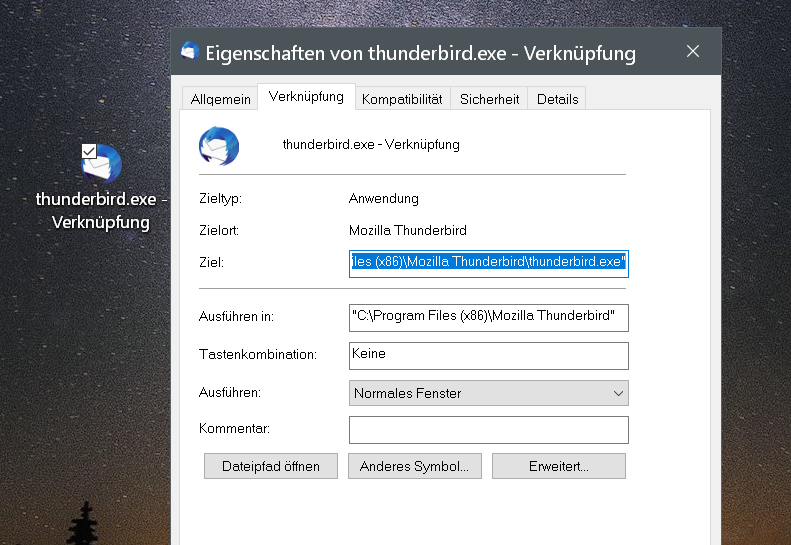791x545 pixels.
Task: Switch to the Allgemein tab
Action: 220,99
